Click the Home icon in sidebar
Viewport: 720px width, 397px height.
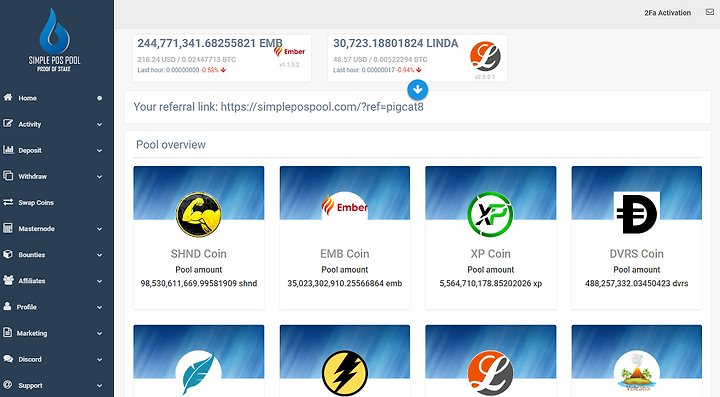pyautogui.click(x=8, y=97)
